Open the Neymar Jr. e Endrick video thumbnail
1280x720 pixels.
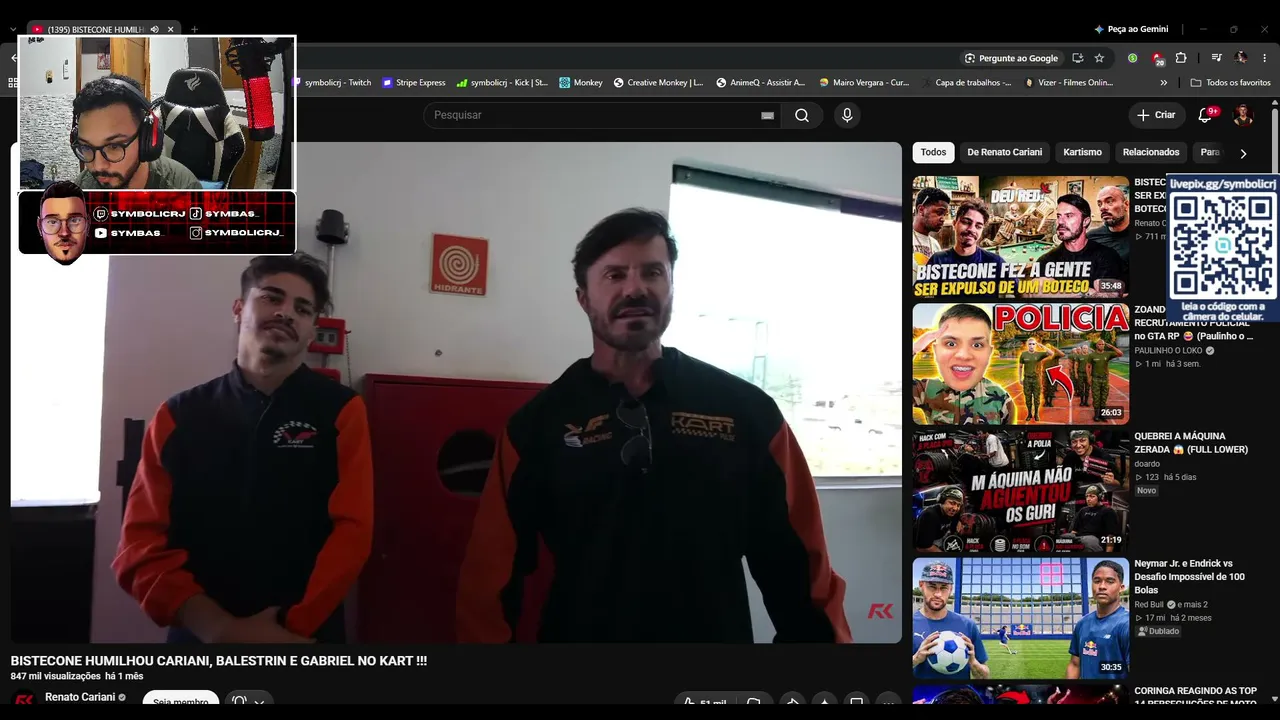(x=1020, y=618)
